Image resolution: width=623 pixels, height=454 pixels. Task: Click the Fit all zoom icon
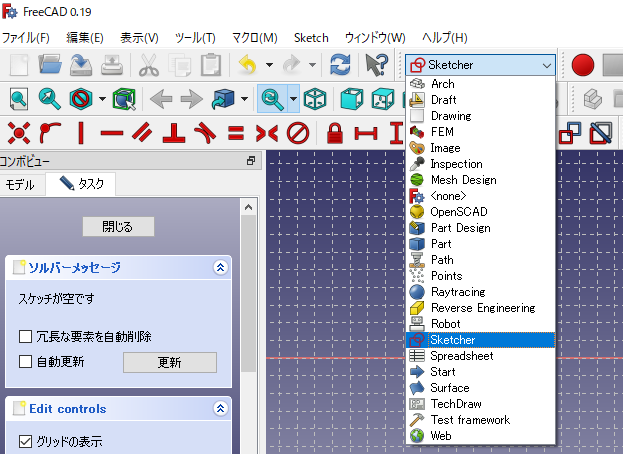click(19, 99)
